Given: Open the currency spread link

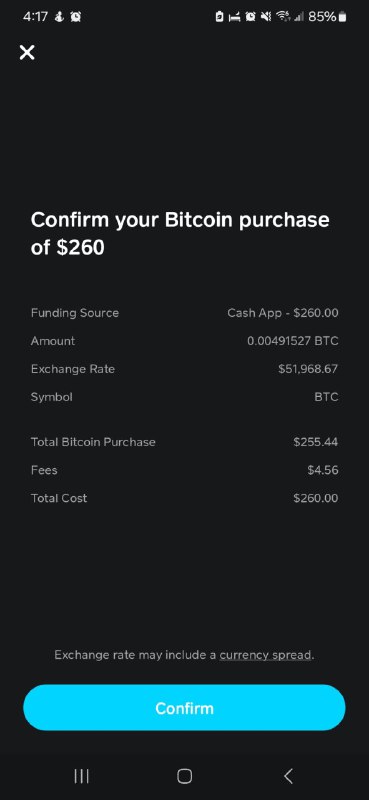Looking at the screenshot, I should [265, 655].
